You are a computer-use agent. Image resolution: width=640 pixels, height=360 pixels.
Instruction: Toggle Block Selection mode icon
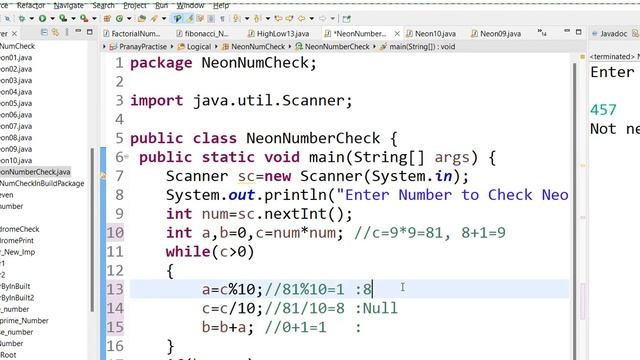(200, 18)
